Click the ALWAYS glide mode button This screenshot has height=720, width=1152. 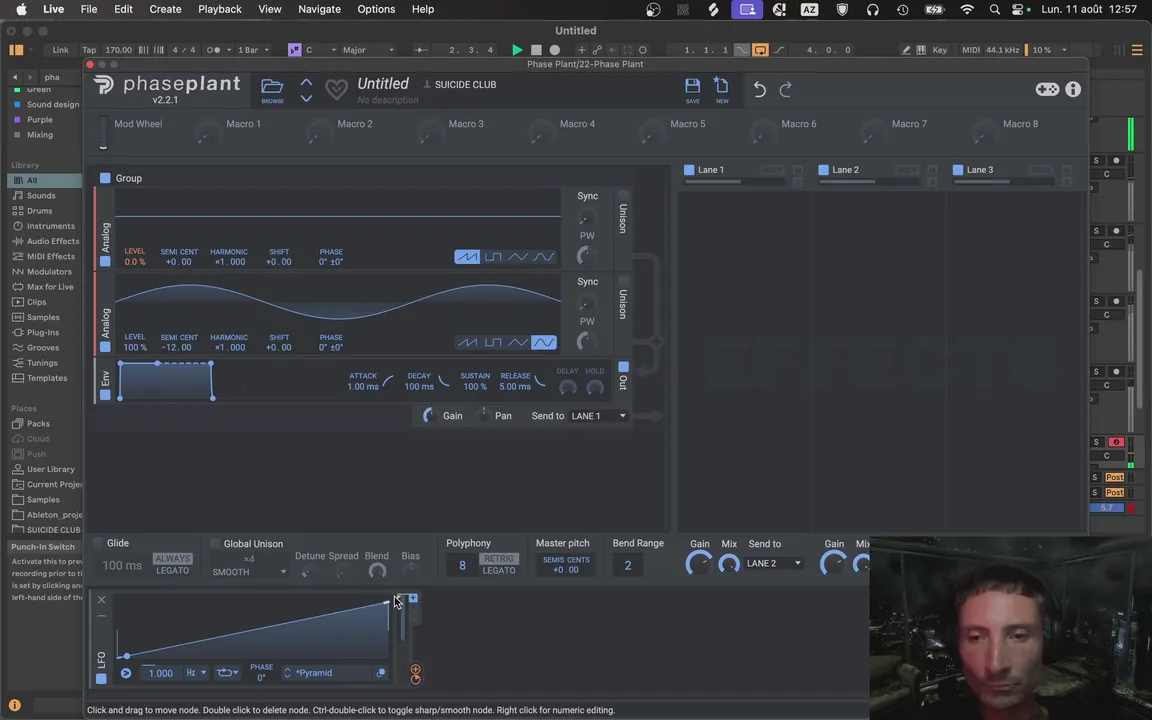tap(173, 558)
